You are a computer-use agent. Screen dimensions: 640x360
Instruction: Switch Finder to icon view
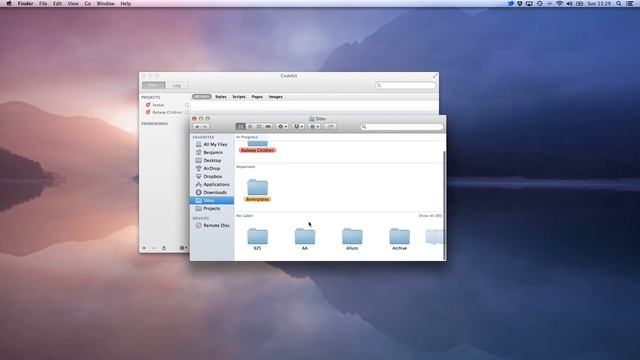(x=240, y=127)
